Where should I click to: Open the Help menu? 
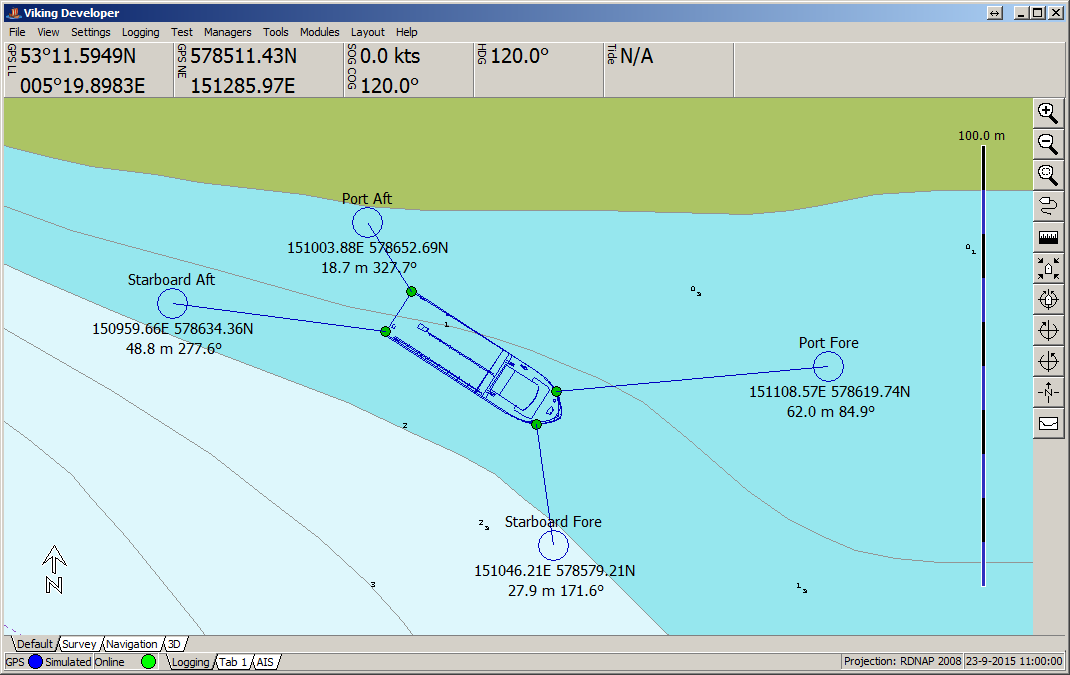point(407,32)
